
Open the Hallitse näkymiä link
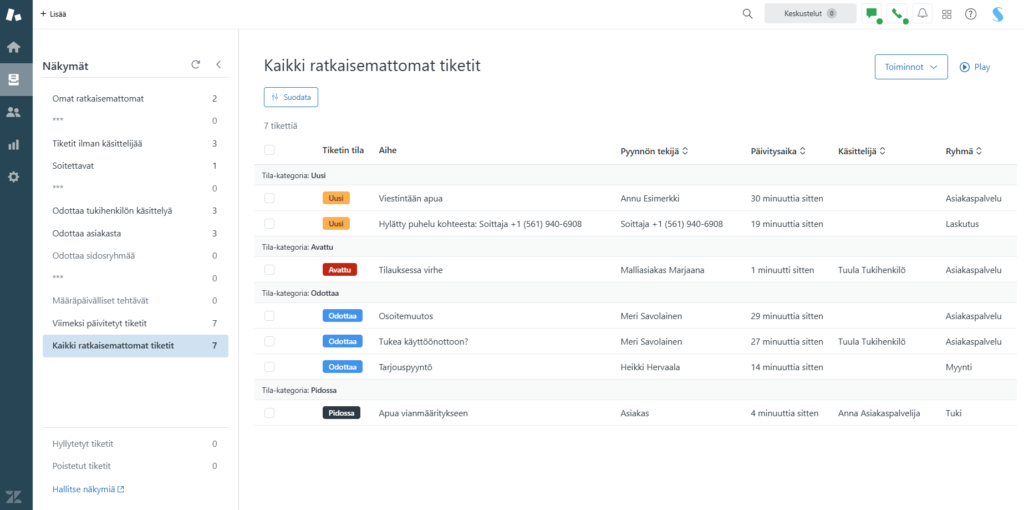pyautogui.click(x=88, y=488)
